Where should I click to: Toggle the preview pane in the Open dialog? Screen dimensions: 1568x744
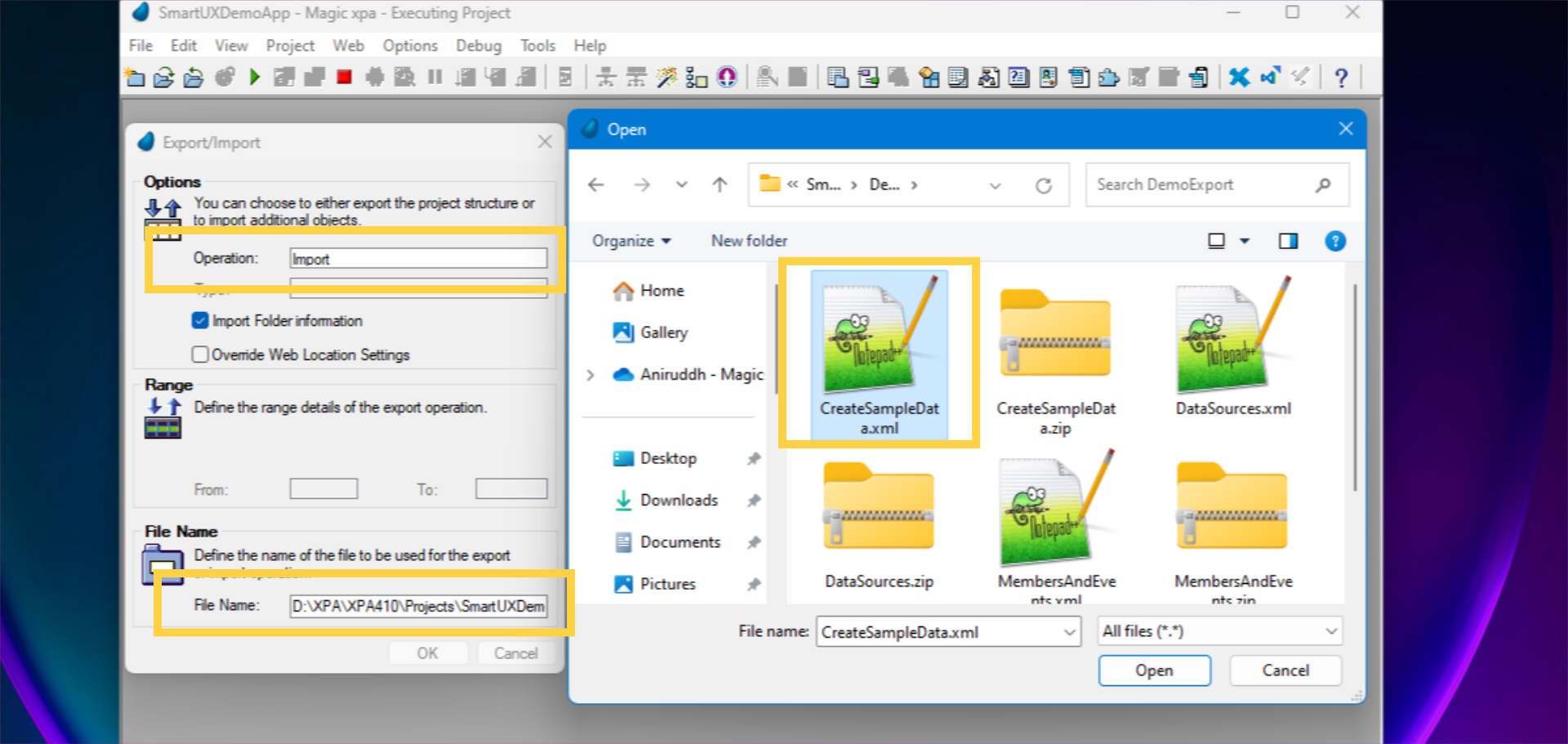(1289, 240)
